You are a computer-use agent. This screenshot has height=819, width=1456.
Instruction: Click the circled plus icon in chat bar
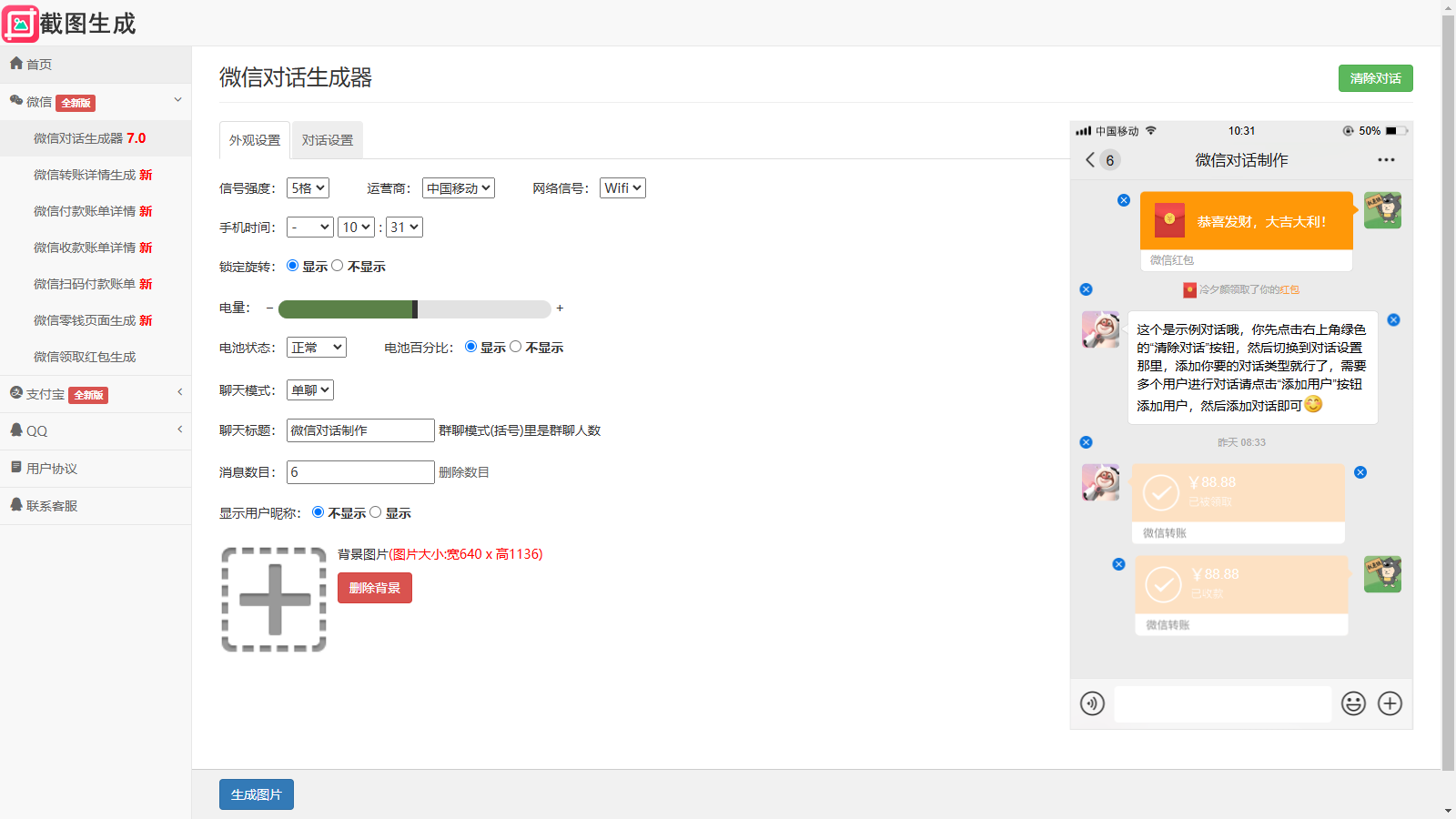(1390, 703)
